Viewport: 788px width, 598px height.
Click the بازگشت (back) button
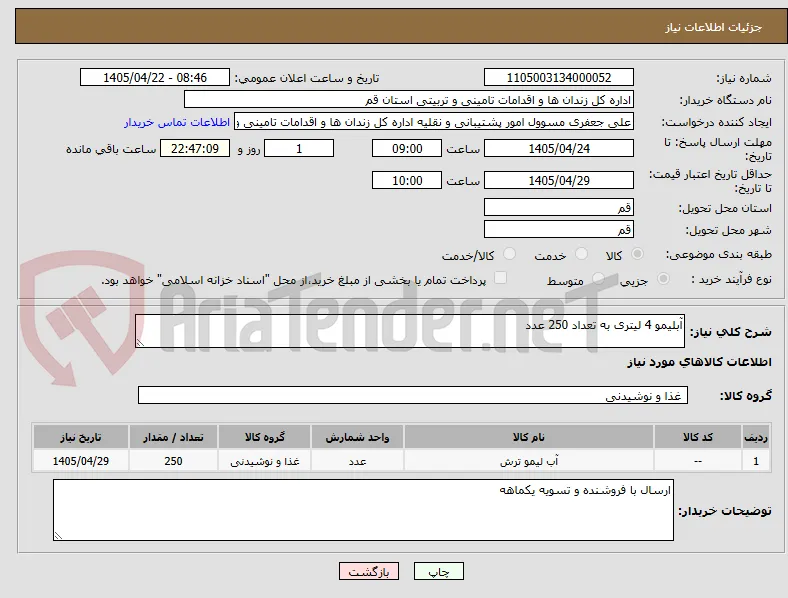369,571
